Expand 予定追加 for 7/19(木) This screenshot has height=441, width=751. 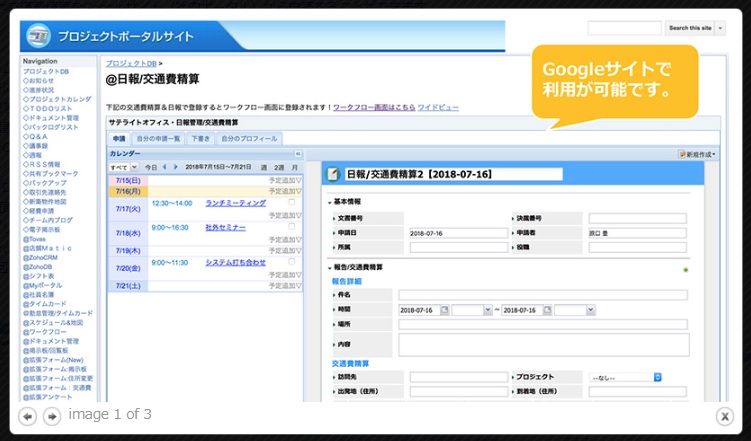pyautogui.click(x=285, y=250)
